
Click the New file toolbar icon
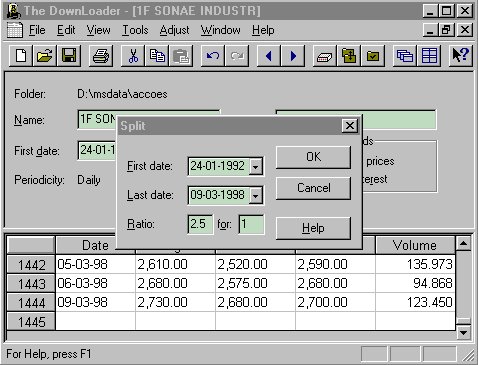(x=21, y=56)
